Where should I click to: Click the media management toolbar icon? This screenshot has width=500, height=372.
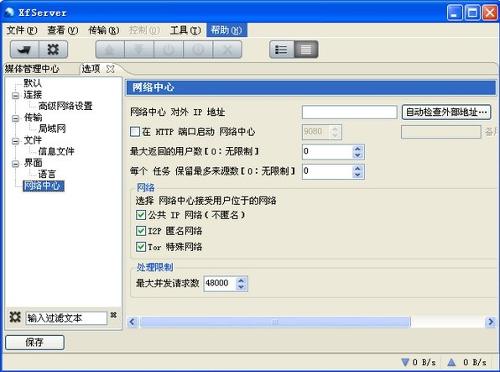pyautogui.click(x=25, y=50)
